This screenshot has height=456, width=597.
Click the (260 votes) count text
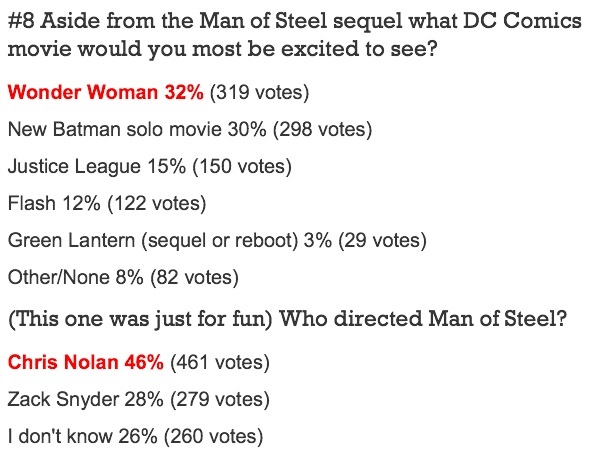coord(214,436)
